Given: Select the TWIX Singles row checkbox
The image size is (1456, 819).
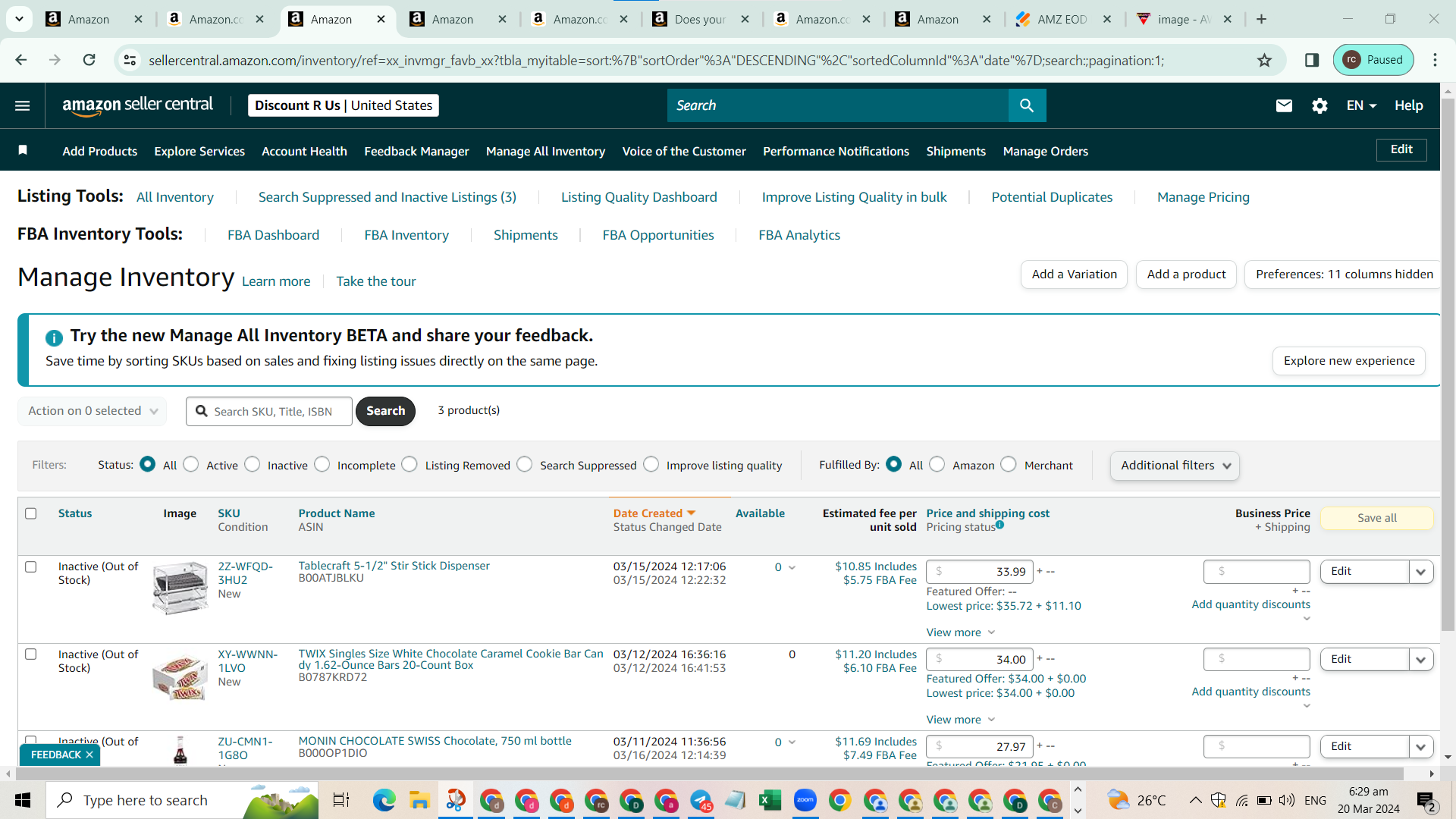Looking at the screenshot, I should click(x=31, y=654).
